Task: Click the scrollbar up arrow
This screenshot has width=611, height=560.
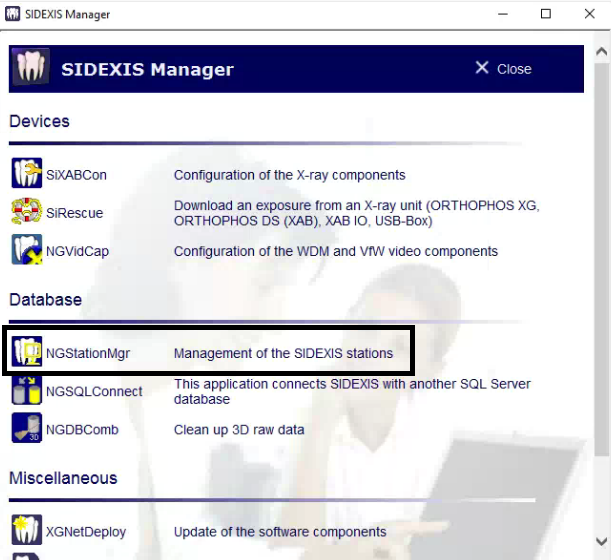Action: [x=602, y=51]
